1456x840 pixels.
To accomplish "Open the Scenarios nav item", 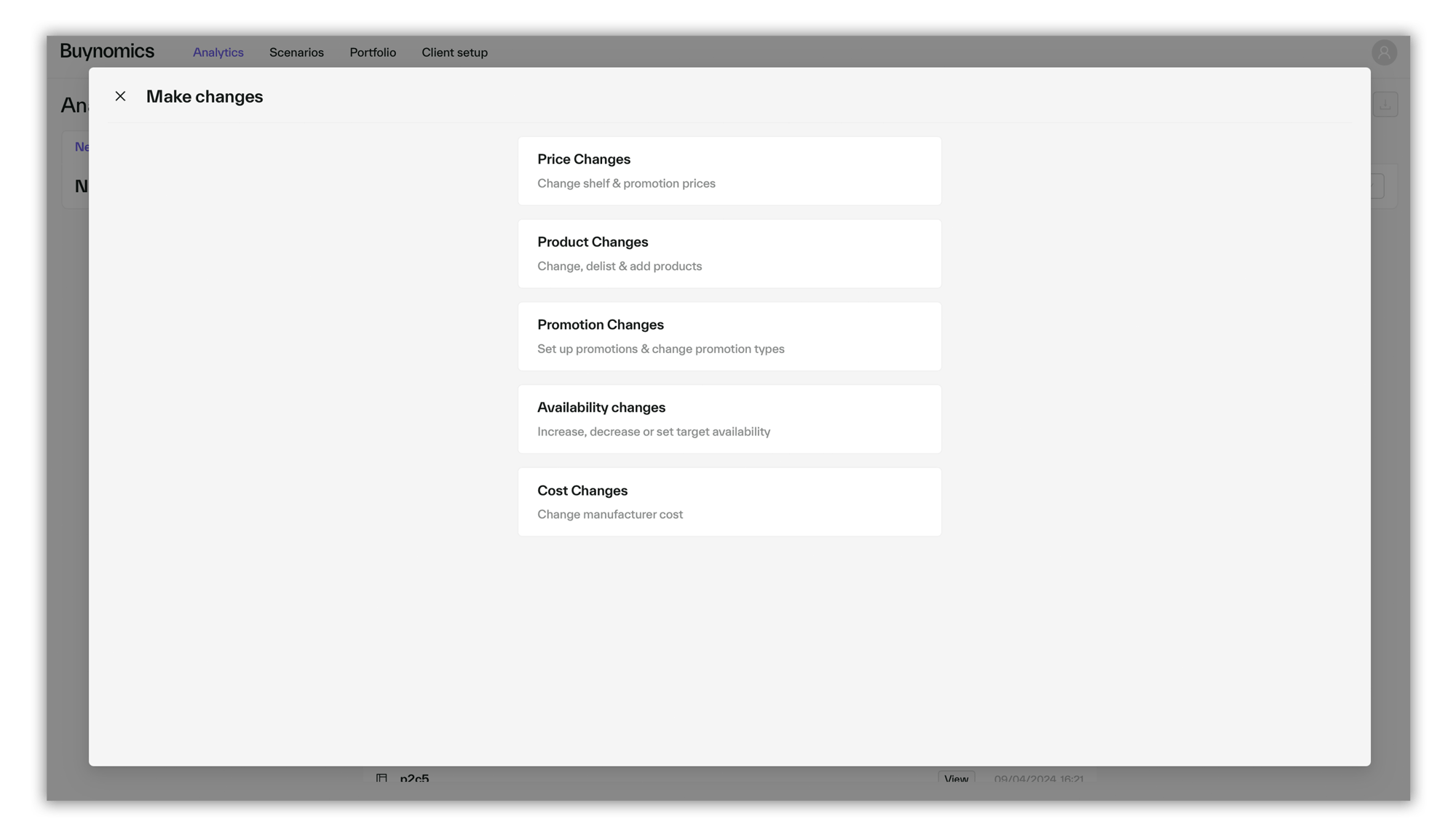I will pyautogui.click(x=296, y=52).
